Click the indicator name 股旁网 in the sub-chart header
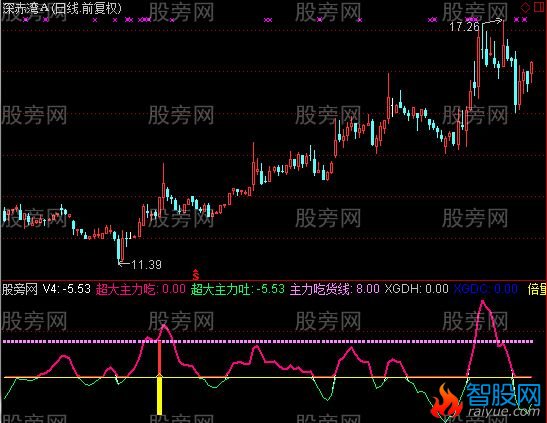Viewport: 547px width, 423px height. pos(20,289)
